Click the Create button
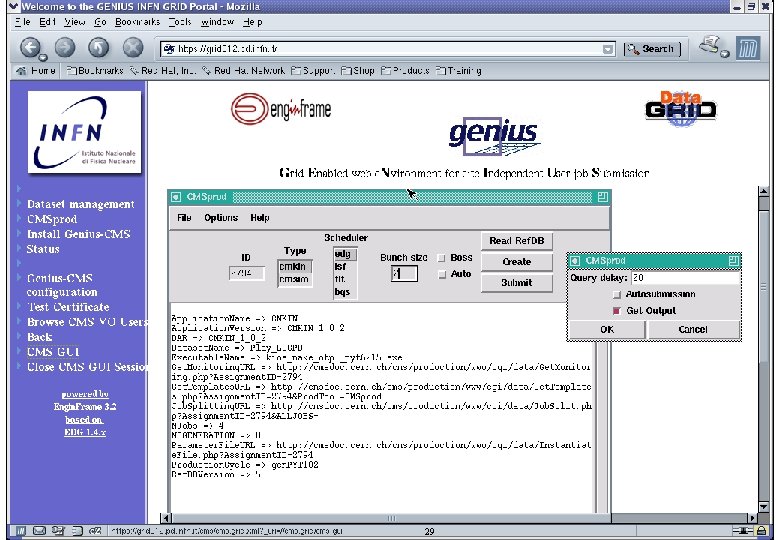Image resolution: width=780 pixels, height=540 pixels. pyautogui.click(x=517, y=262)
